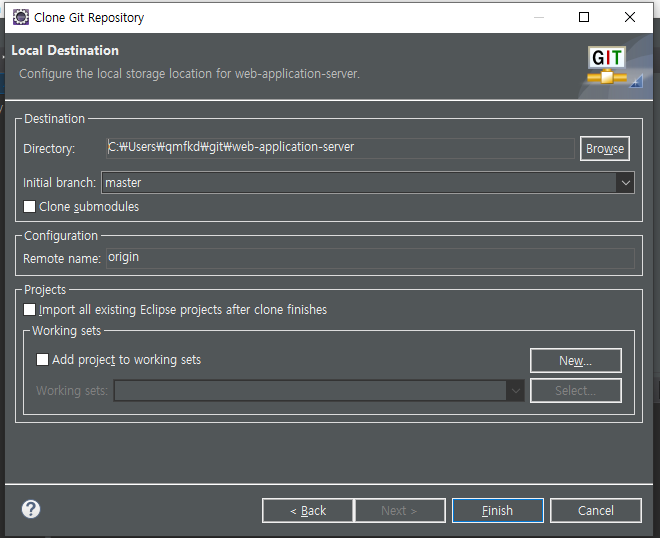Toggle Add project to working sets

click(43, 359)
